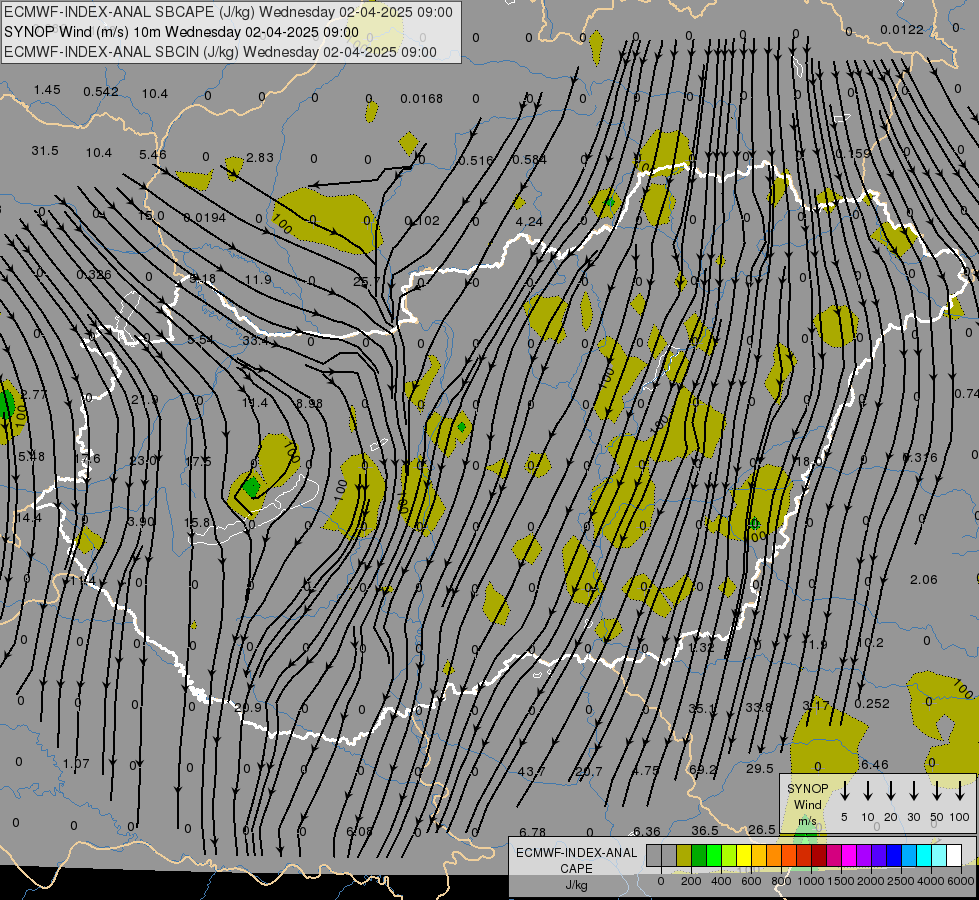Click the map value 29.5
979x900 pixels.
pyautogui.click(x=760, y=769)
